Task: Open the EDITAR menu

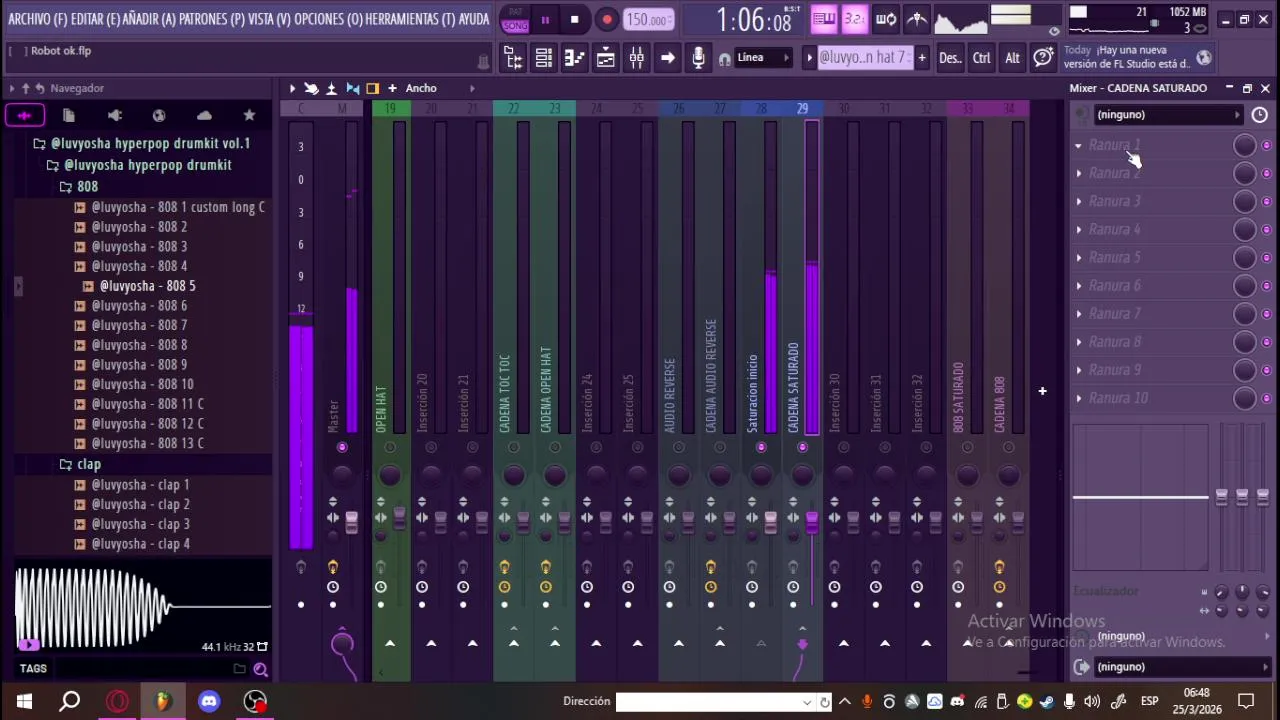Action: (x=95, y=19)
